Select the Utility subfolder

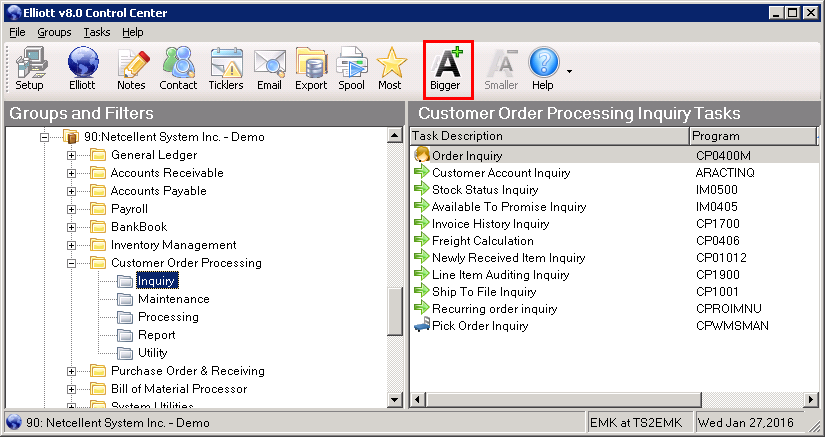pos(153,352)
